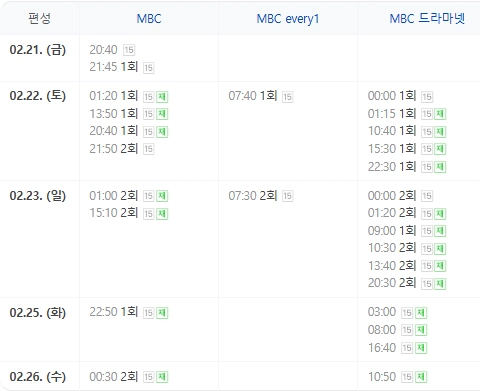Click the MBC 20:40 entry on 02.21
This screenshot has height=391, width=480.
coord(103,50)
